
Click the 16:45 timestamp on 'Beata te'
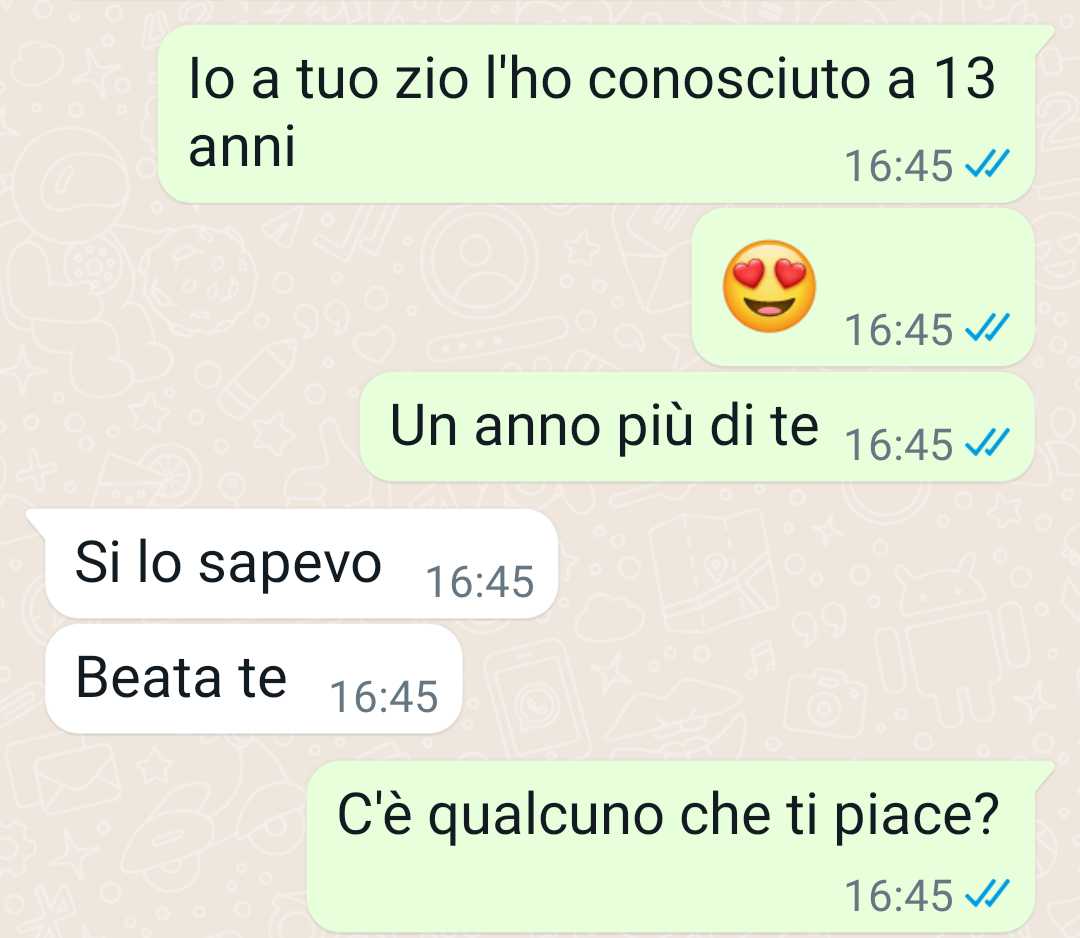(384, 696)
